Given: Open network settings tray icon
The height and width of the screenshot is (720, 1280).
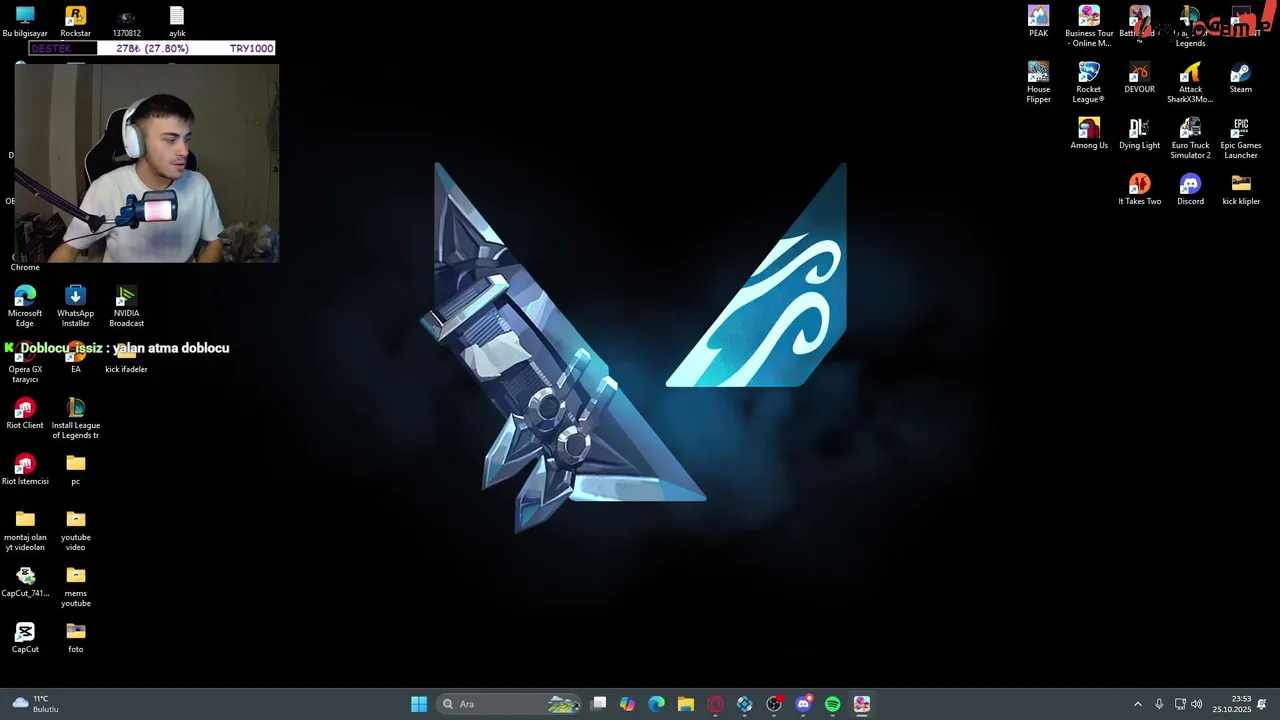Looking at the screenshot, I should pos(1180,704).
